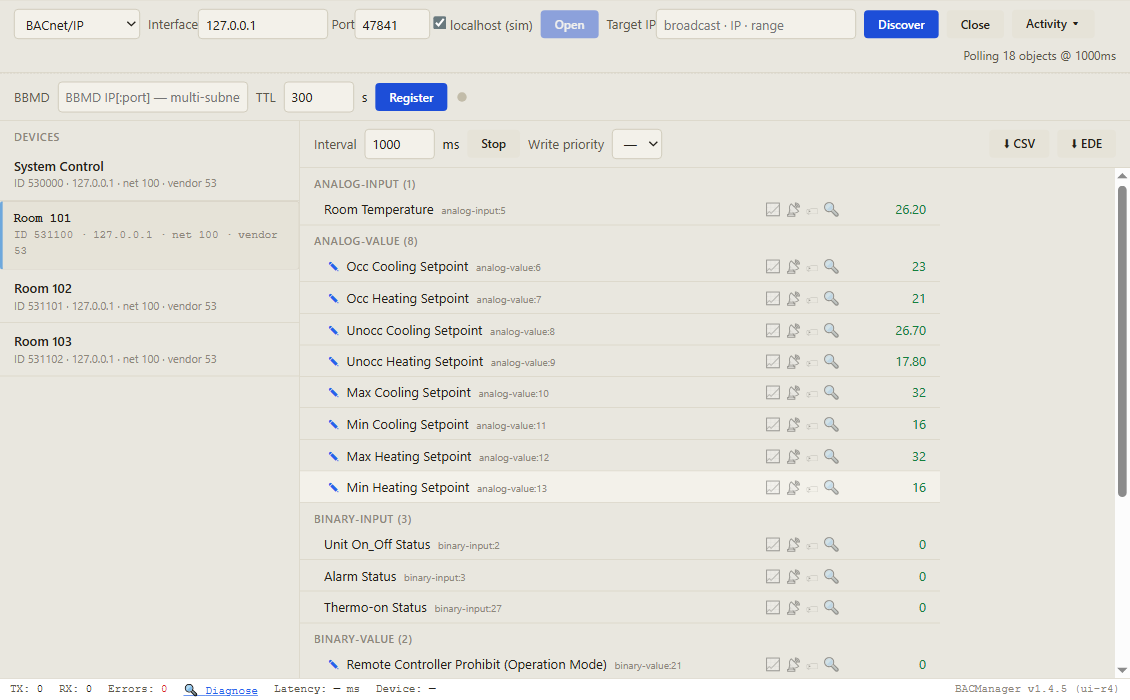
Task: Click the magnifier icon next to Diagnose
Action: [x=190, y=690]
